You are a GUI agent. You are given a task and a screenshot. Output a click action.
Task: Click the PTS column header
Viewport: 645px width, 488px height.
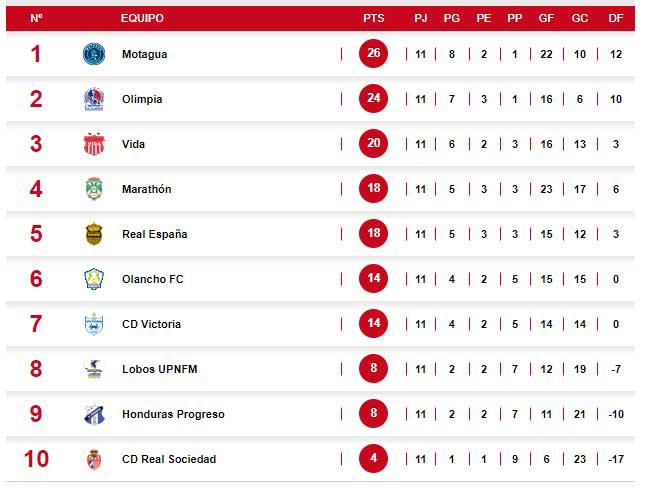[x=373, y=18]
